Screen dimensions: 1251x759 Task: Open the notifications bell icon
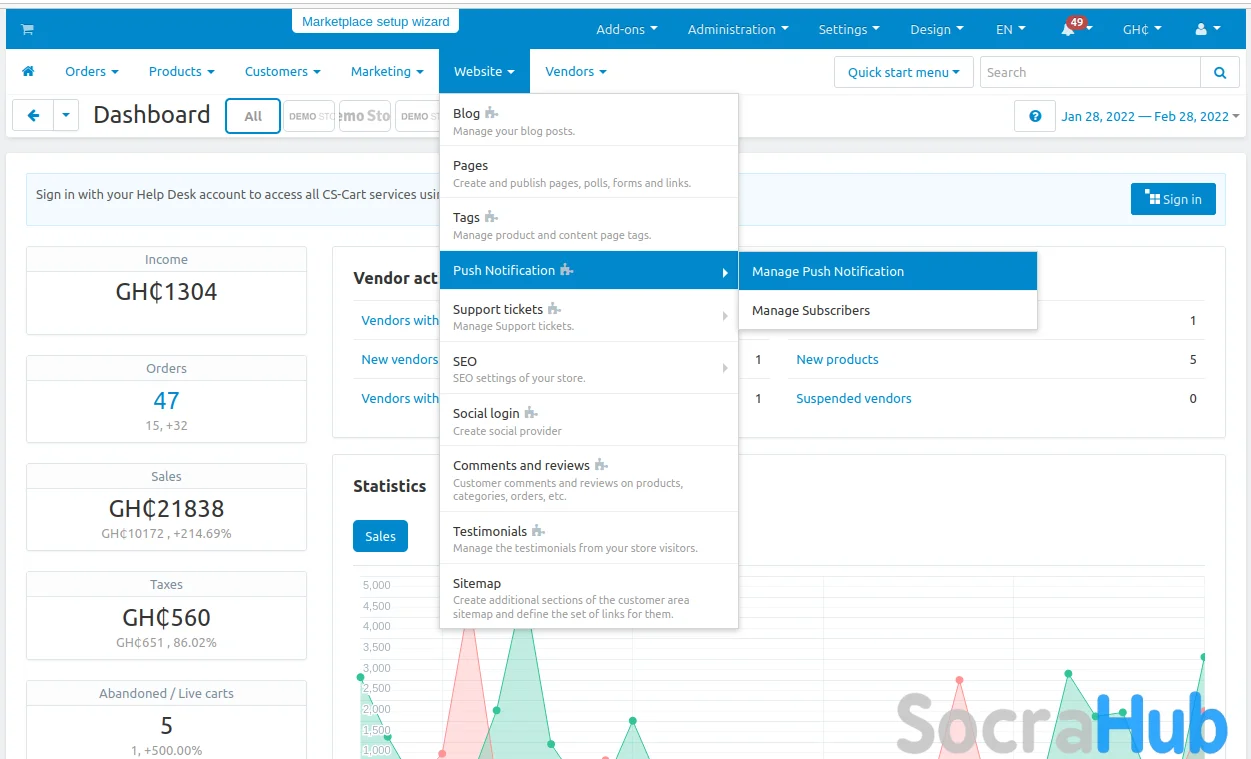1069,30
